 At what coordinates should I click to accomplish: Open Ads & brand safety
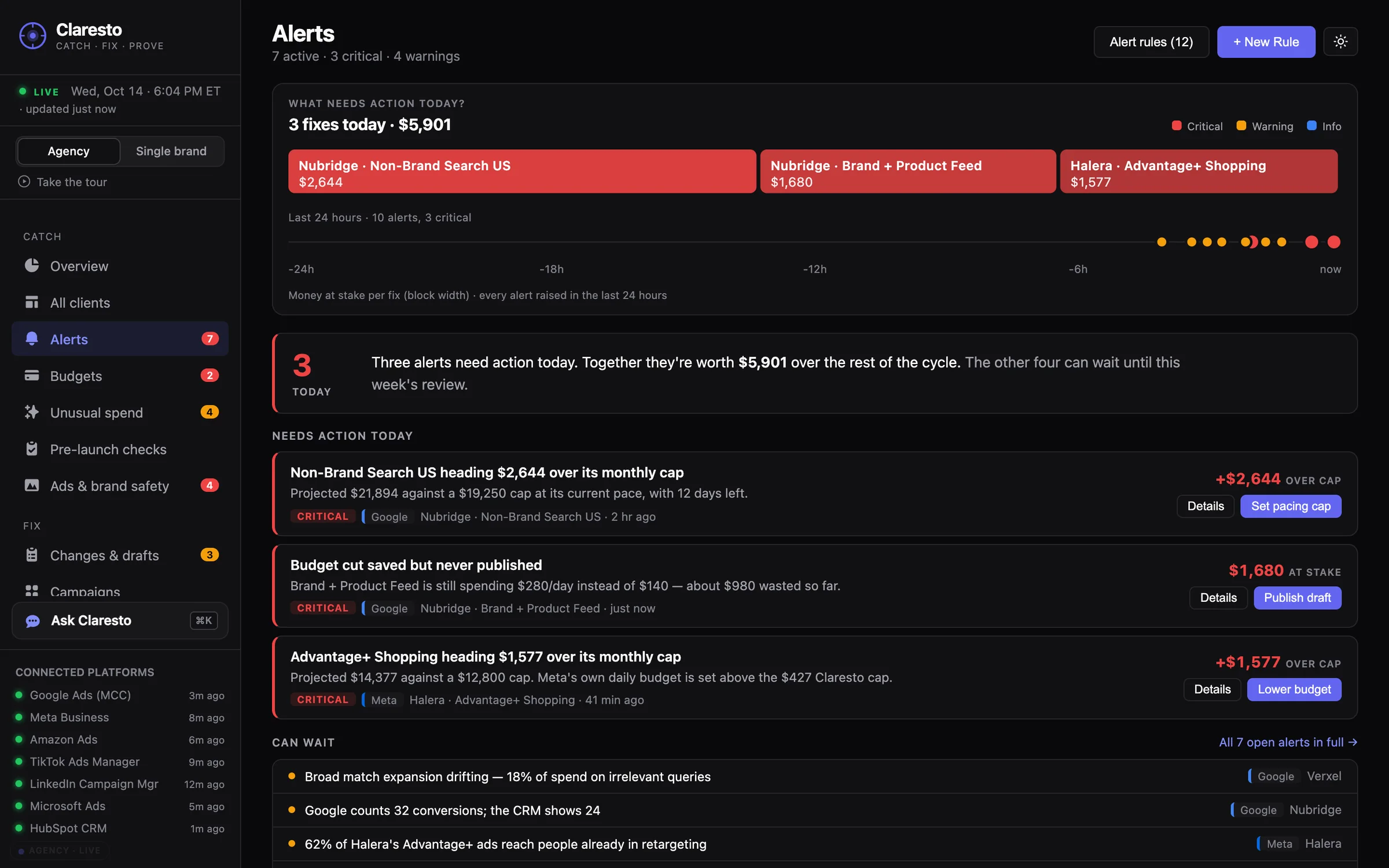pyautogui.click(x=120, y=486)
